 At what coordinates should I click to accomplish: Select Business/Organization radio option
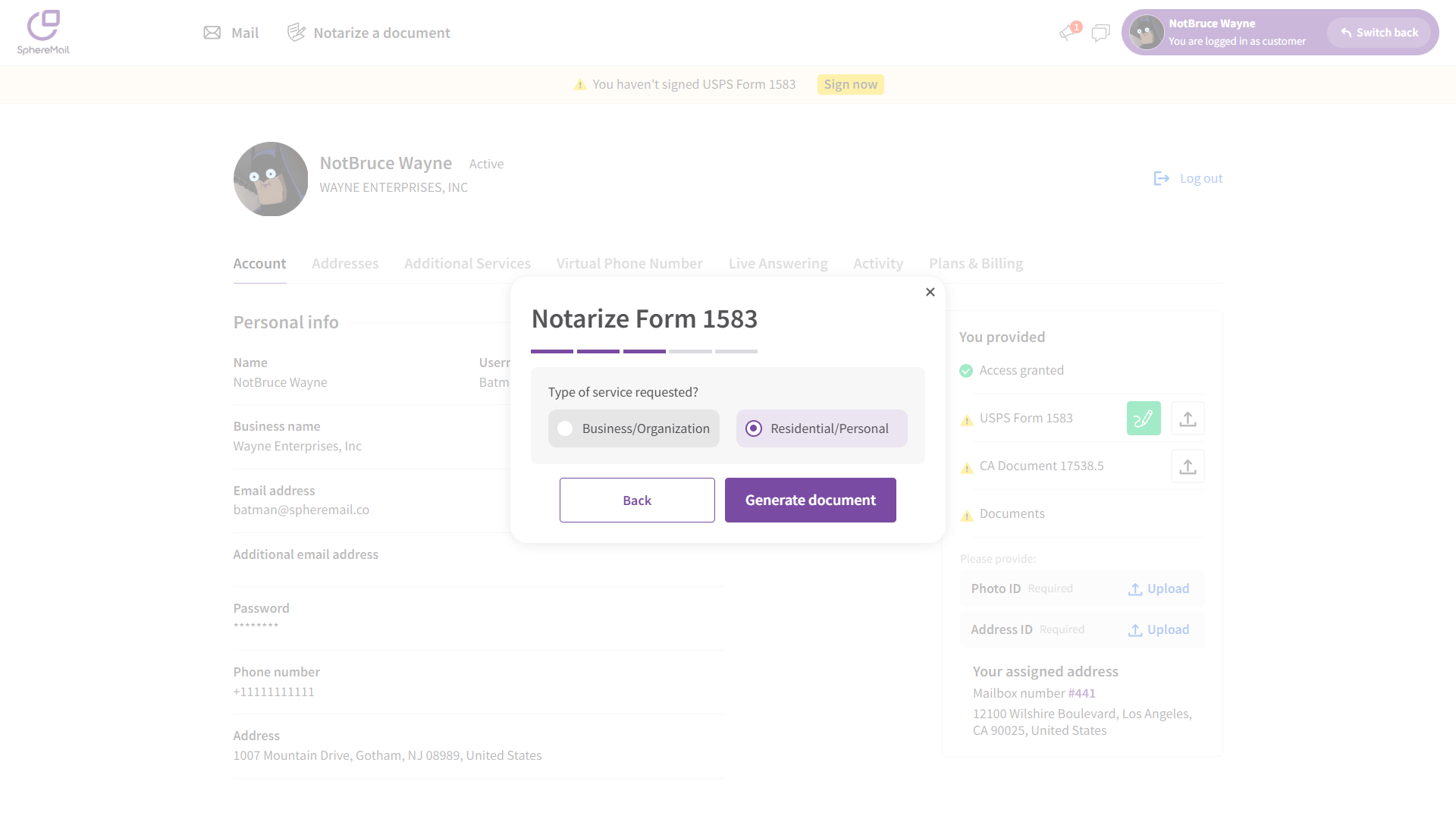pos(566,428)
